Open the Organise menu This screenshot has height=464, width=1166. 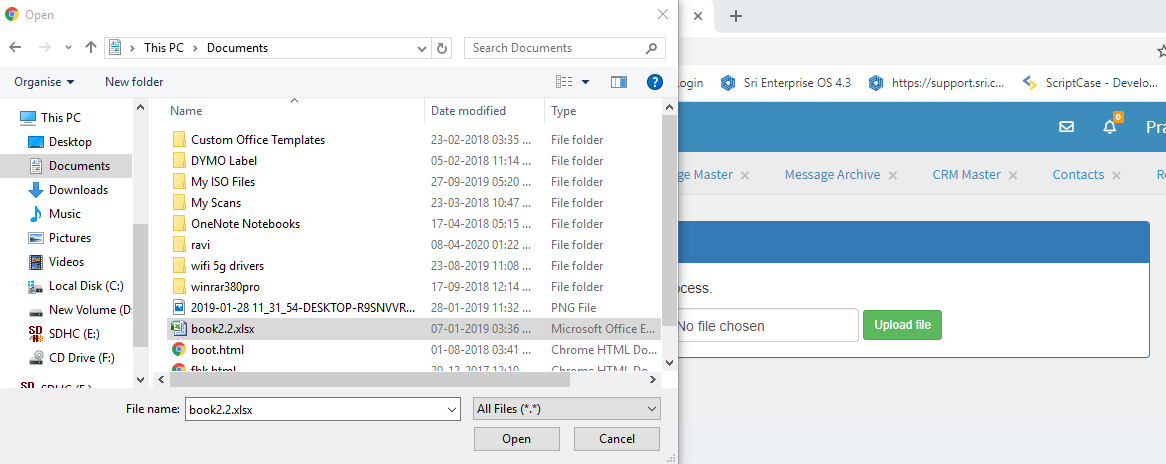click(45, 82)
